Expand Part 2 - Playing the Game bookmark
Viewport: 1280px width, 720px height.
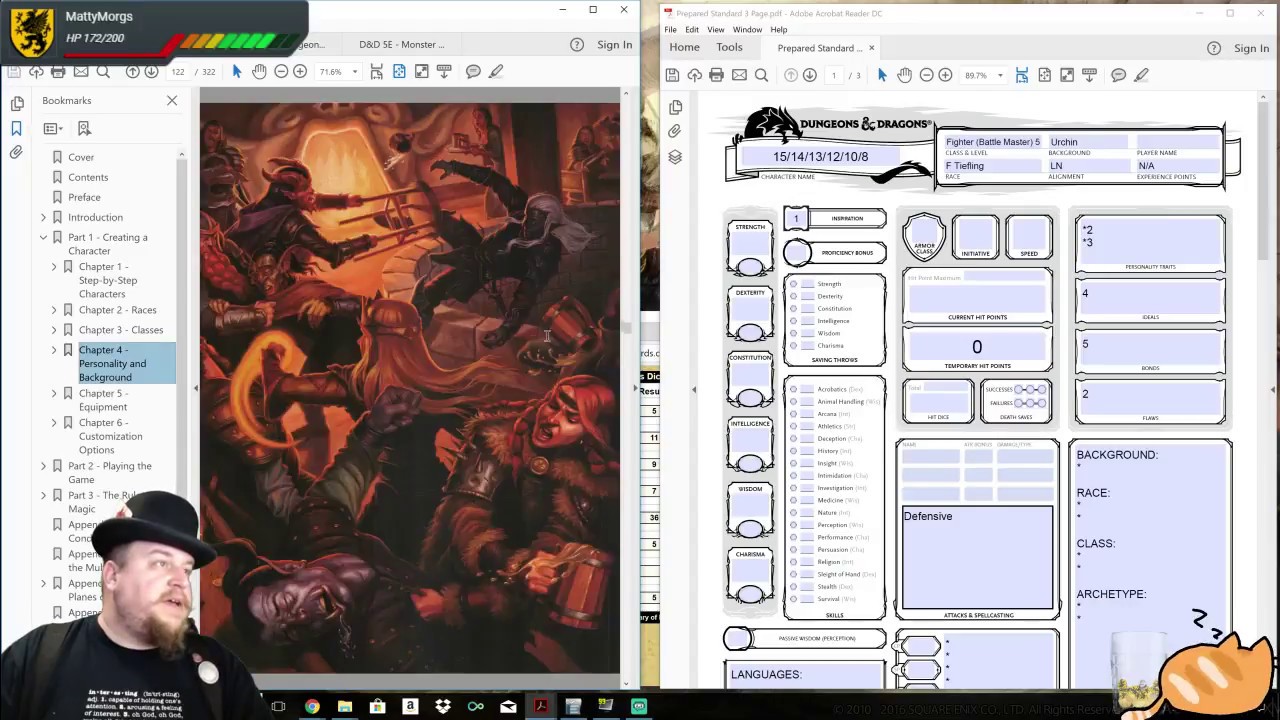[43, 466]
